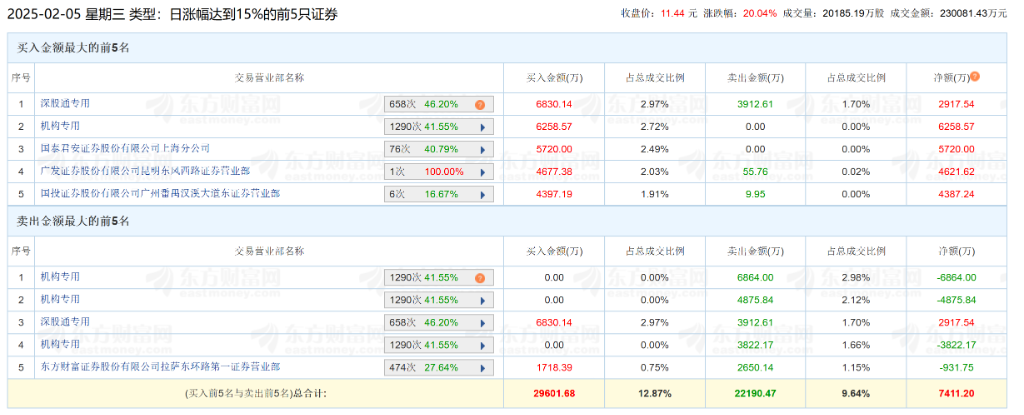
Task: Click the arrow icon in sell-table 深股通专用 row
Action: pos(481,323)
